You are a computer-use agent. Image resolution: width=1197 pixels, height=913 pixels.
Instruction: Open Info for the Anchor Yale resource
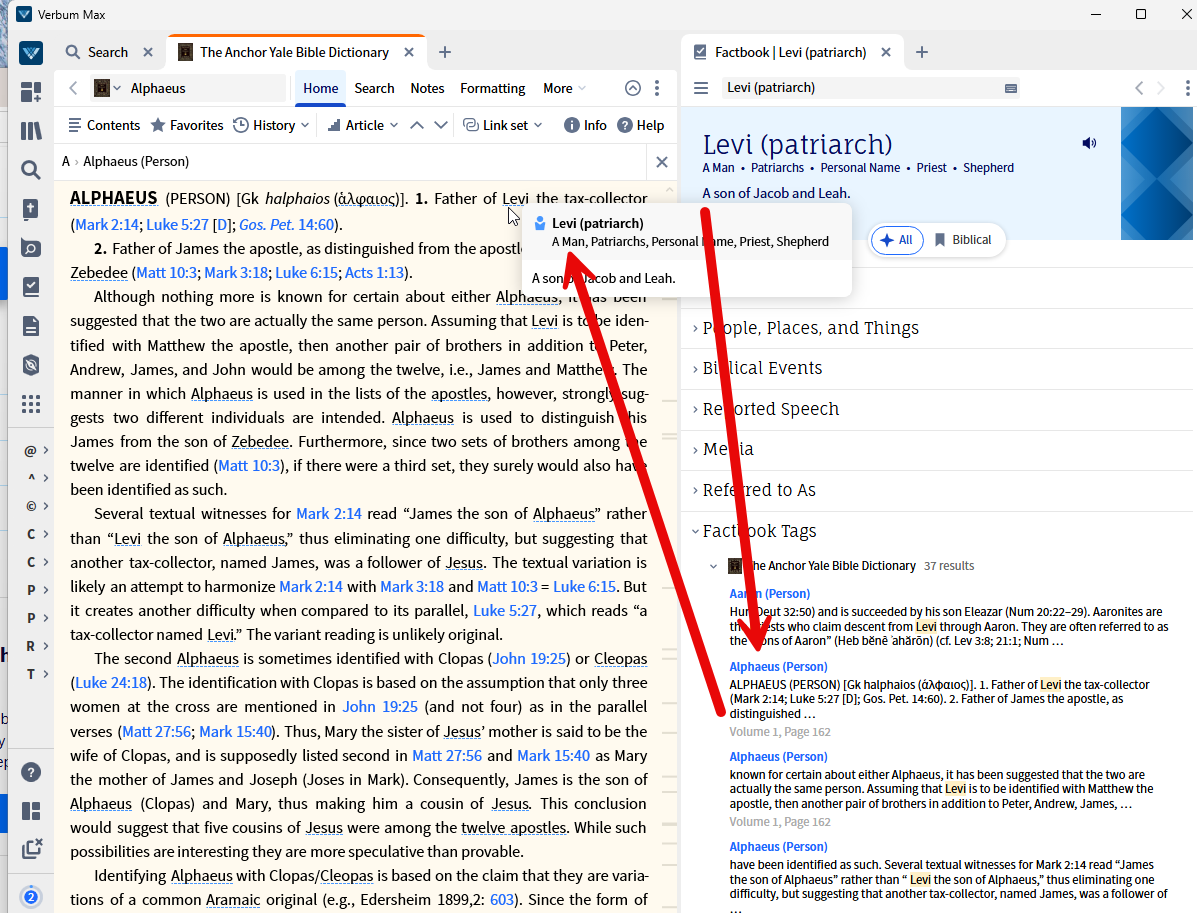click(x=585, y=125)
